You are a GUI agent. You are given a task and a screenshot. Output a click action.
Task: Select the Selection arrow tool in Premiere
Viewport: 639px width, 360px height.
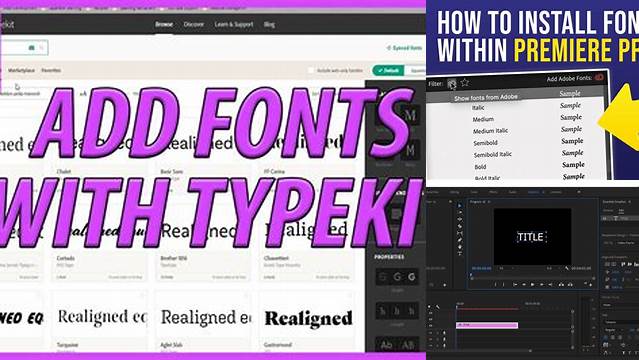click(x=460, y=205)
